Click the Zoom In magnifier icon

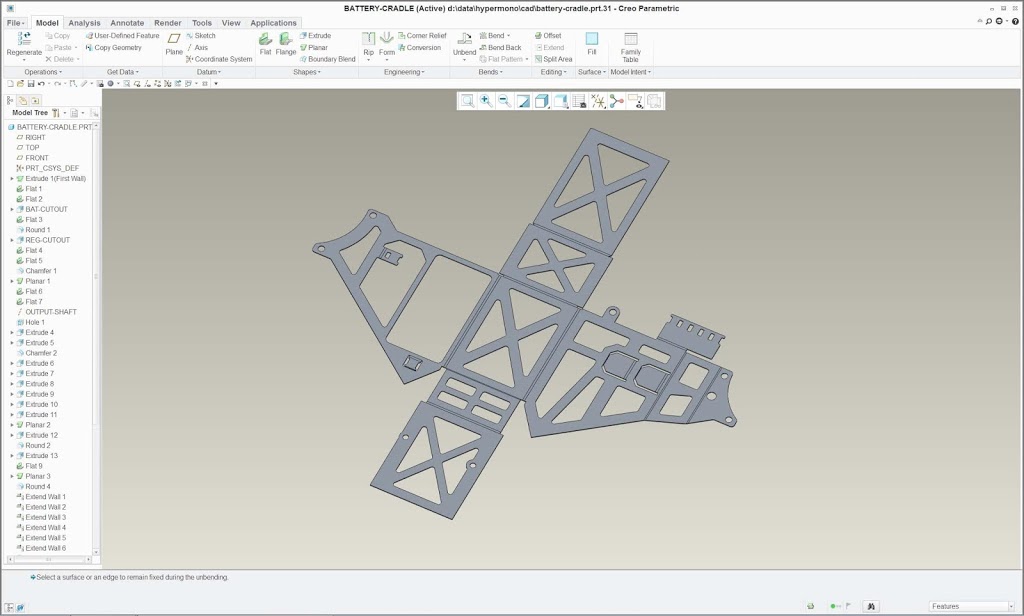[485, 101]
